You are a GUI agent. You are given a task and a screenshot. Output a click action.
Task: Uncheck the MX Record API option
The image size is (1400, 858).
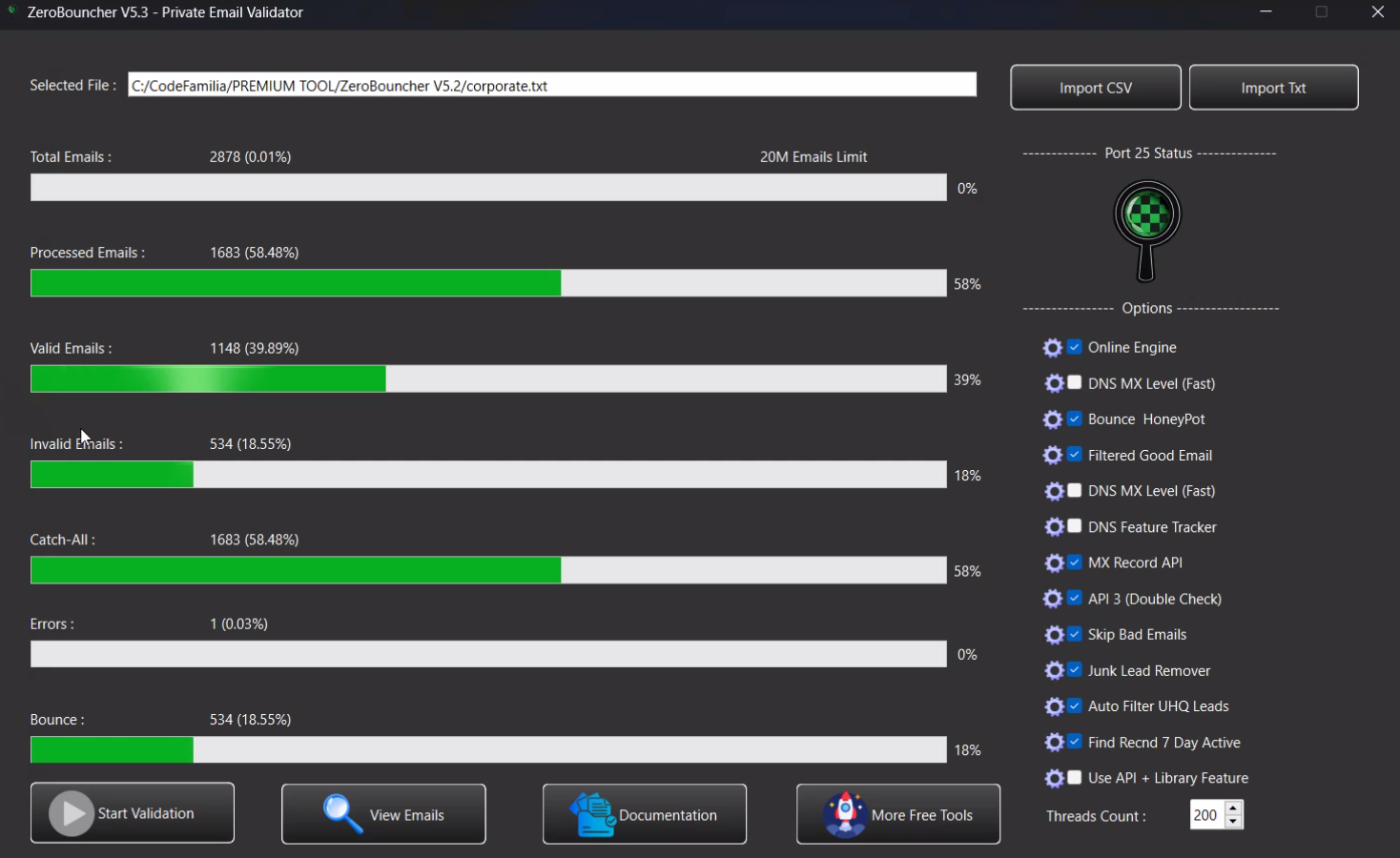coord(1075,562)
